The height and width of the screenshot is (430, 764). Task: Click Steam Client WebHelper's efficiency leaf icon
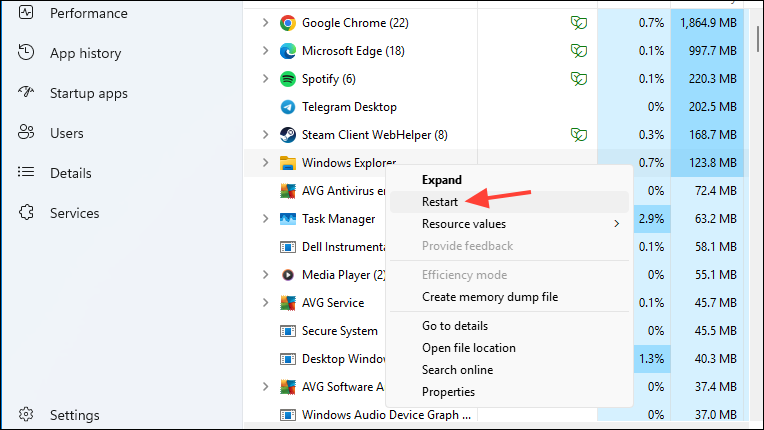click(578, 135)
